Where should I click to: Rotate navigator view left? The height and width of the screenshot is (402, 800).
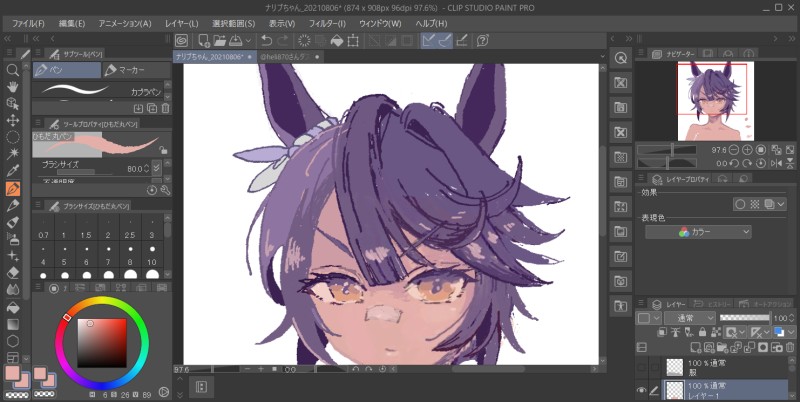tap(734, 163)
